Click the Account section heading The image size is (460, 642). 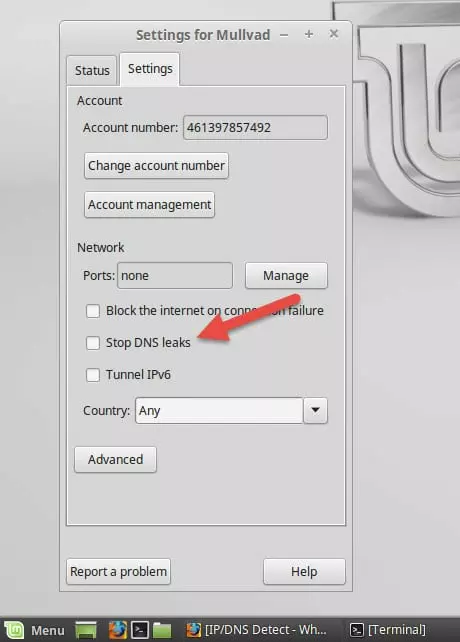pos(100,101)
